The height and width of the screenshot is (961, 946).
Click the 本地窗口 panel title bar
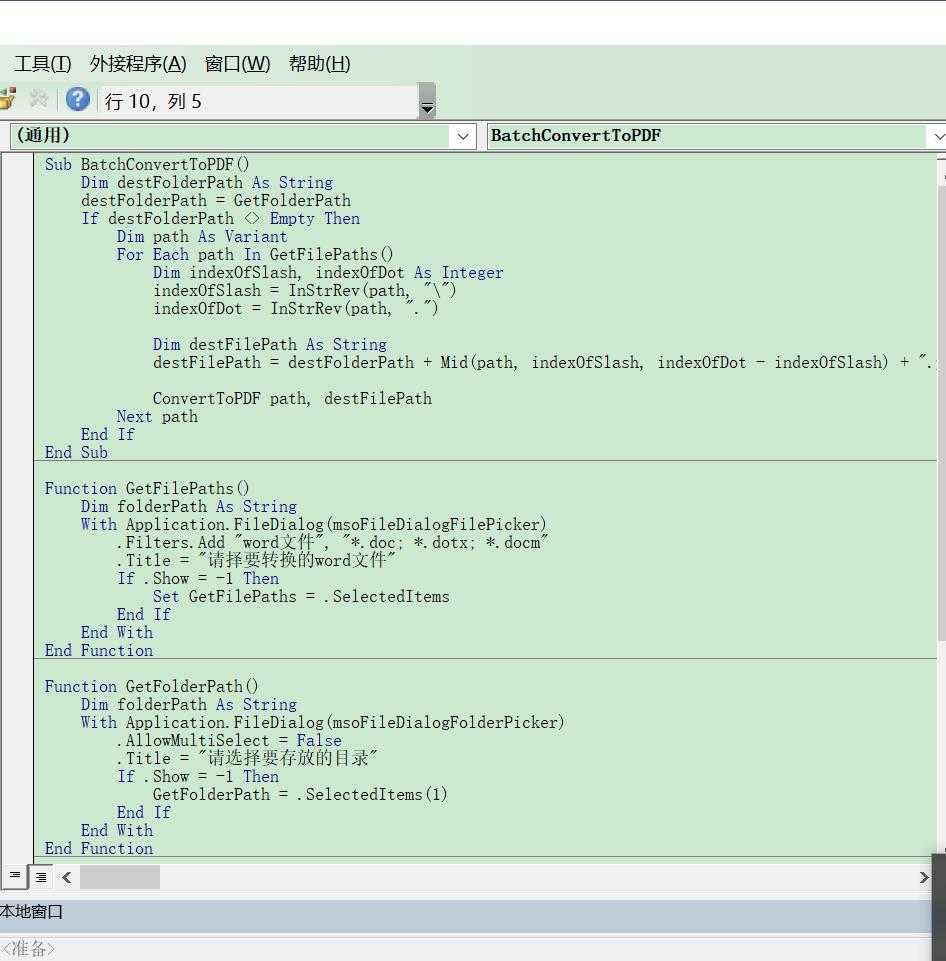pyautogui.click(x=400, y=912)
